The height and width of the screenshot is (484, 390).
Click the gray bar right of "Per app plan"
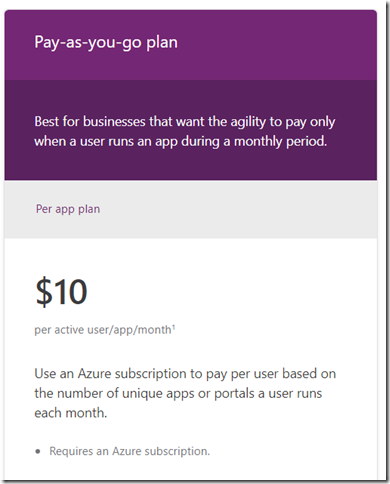[x=238, y=209]
